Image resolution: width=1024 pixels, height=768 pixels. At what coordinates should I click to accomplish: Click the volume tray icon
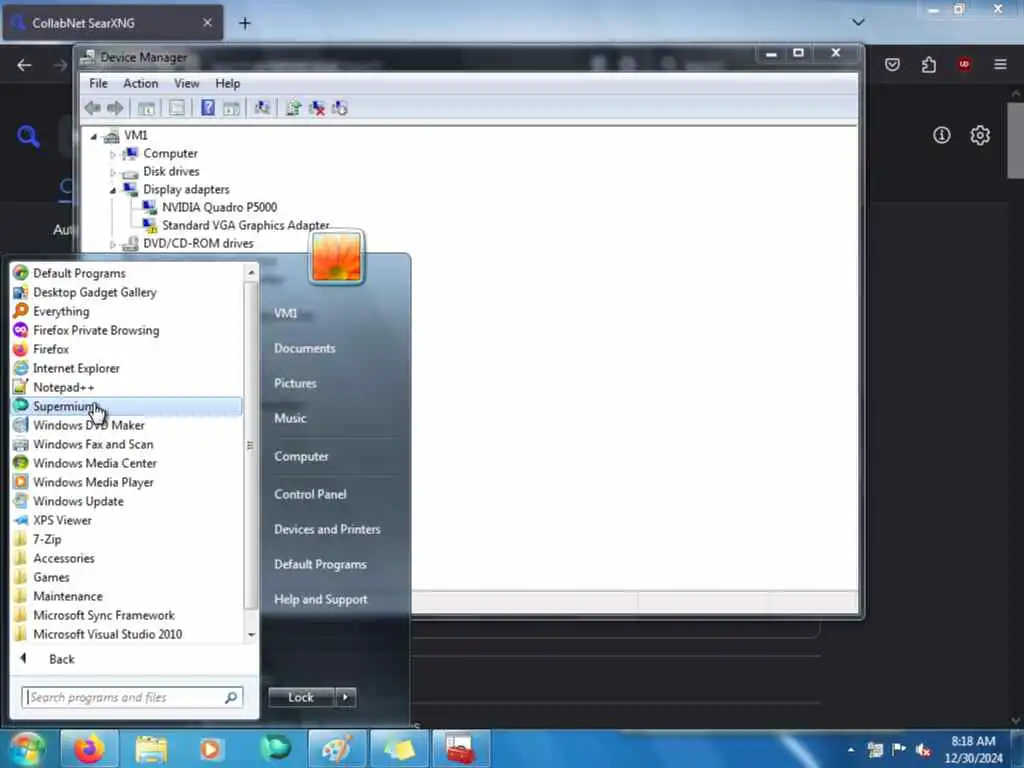coord(923,750)
